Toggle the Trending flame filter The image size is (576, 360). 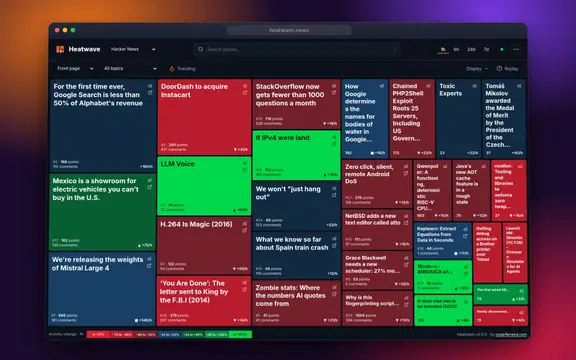point(182,69)
